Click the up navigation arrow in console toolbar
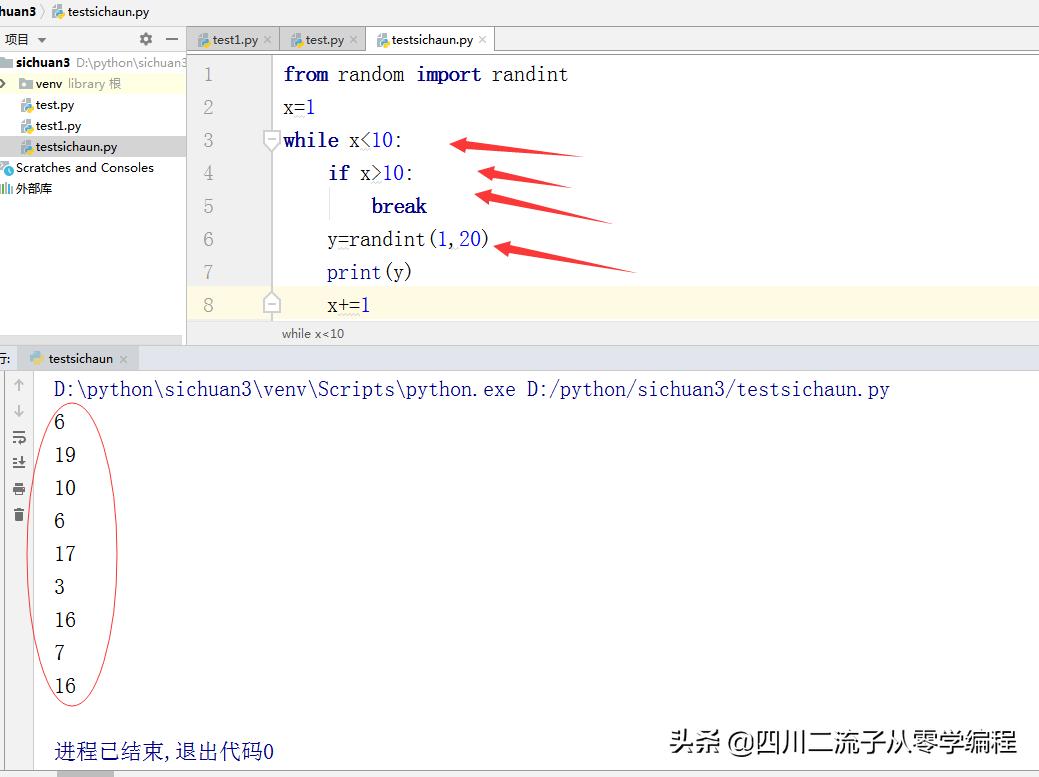This screenshot has height=777, width=1039. coord(19,383)
